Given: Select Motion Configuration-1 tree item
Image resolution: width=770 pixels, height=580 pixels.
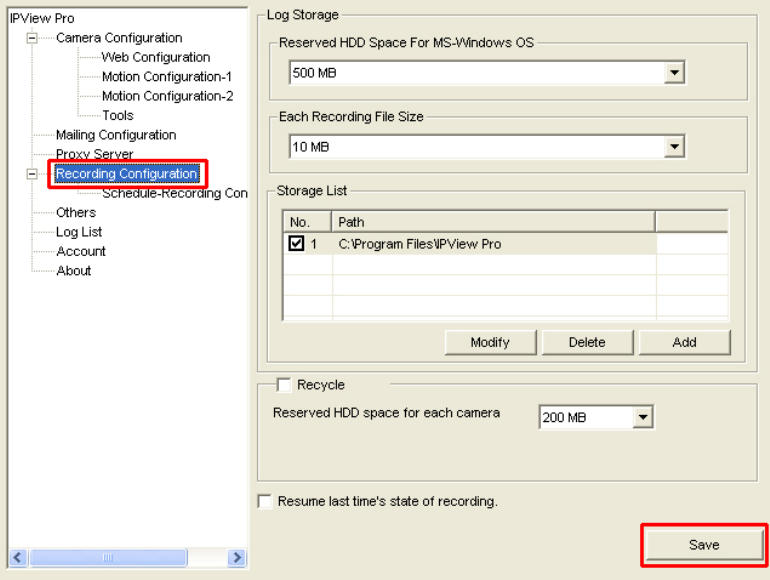Looking at the screenshot, I should [x=166, y=77].
